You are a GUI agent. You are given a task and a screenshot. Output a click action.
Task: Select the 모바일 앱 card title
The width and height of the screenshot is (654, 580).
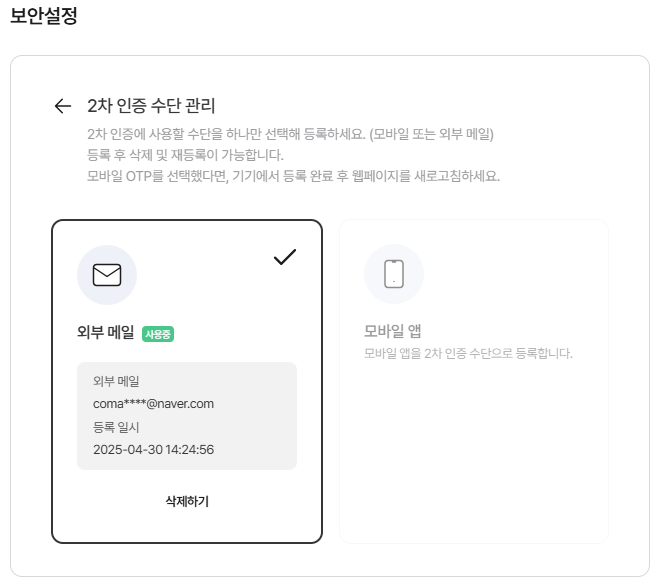pyautogui.click(x=393, y=332)
